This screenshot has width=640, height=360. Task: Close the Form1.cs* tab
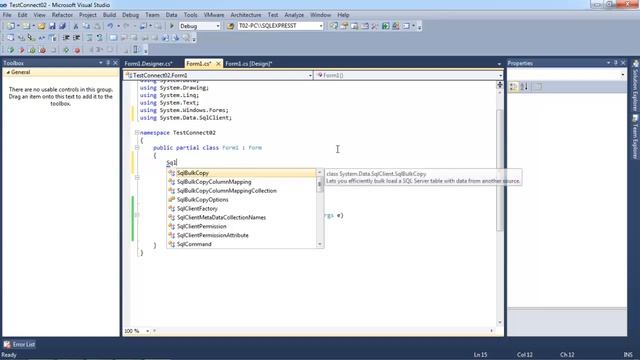point(218,64)
